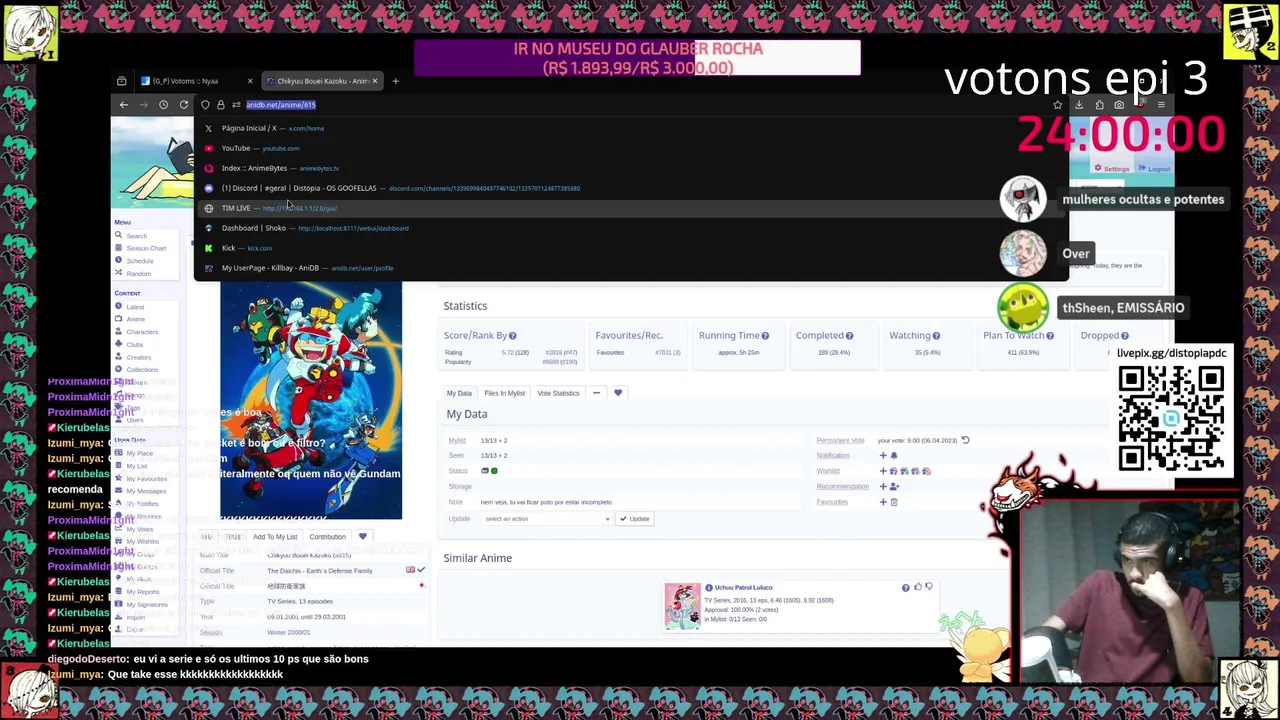Click Watching help icon

(936, 336)
